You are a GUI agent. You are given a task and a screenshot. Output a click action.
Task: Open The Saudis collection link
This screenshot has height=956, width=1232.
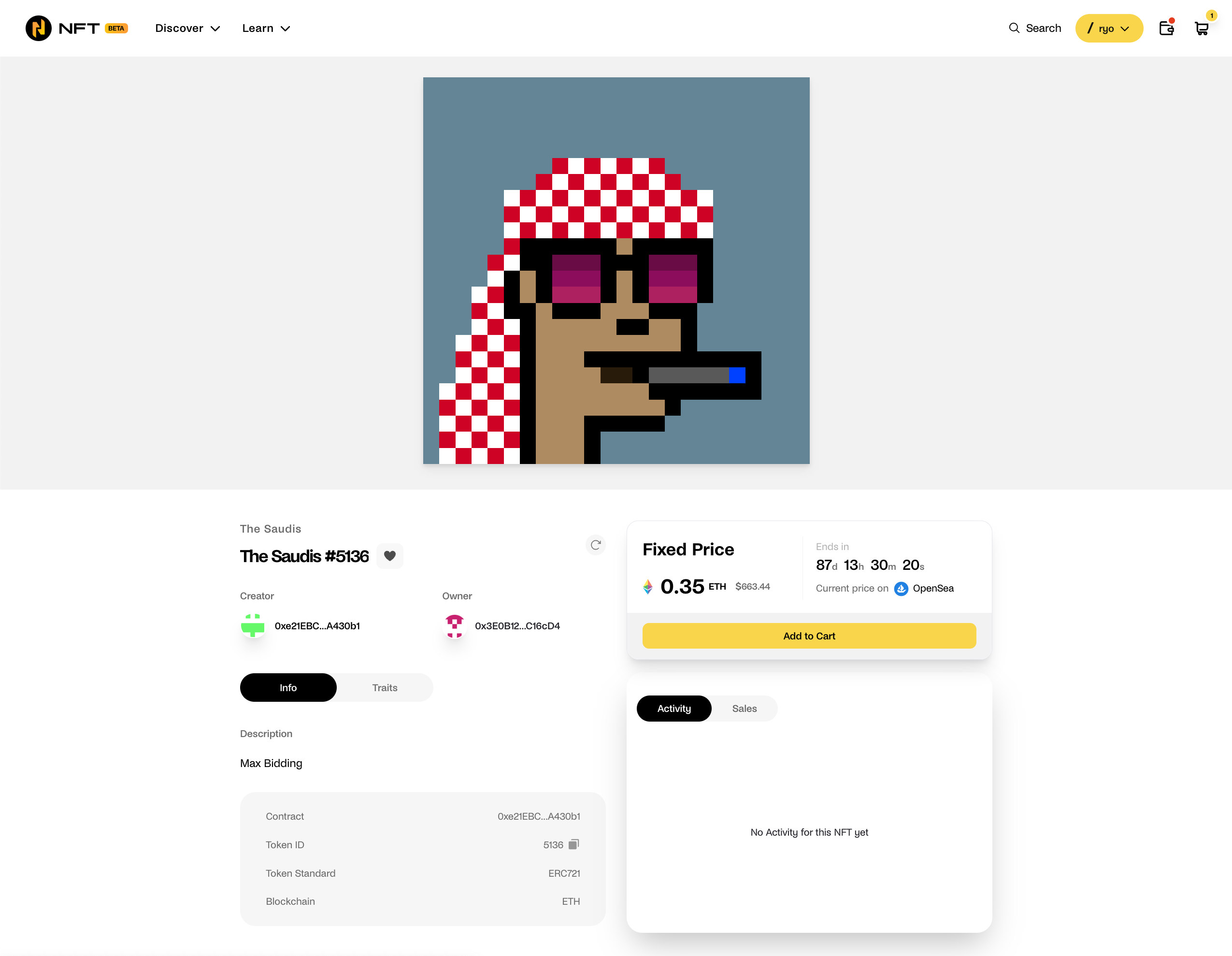(270, 529)
